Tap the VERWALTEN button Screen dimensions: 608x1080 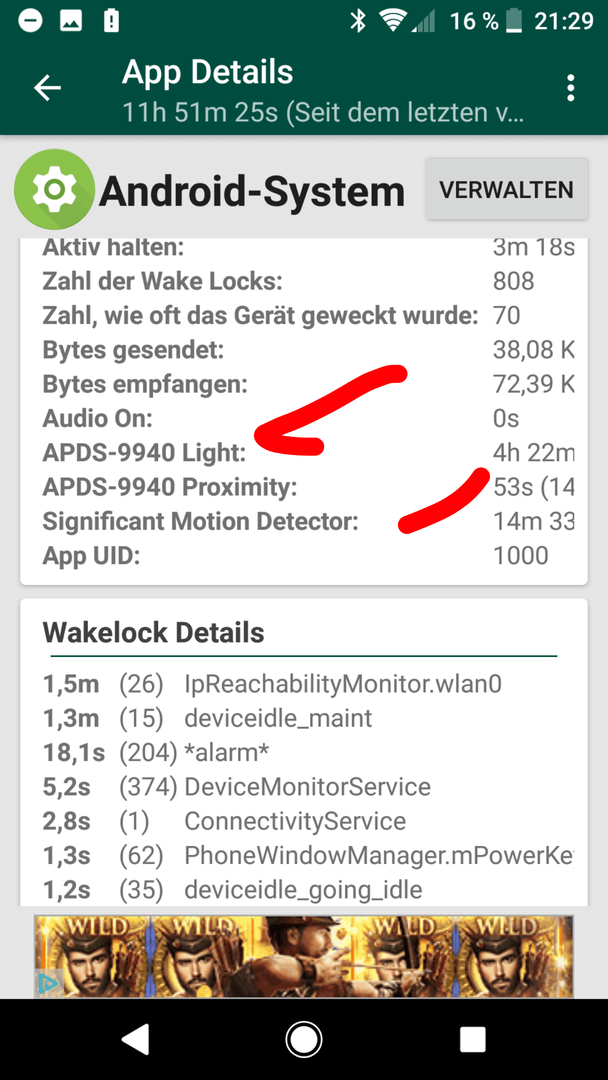506,189
